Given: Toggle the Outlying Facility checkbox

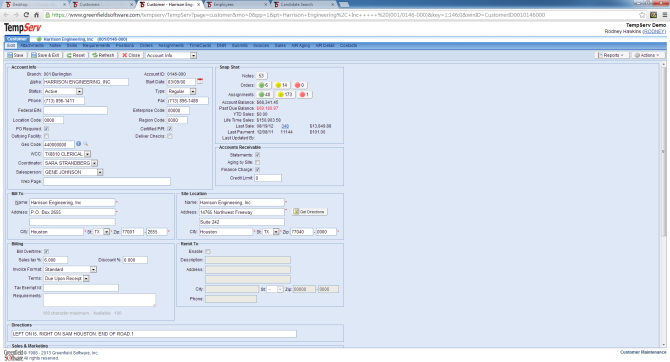Looking at the screenshot, I should click(46, 136).
